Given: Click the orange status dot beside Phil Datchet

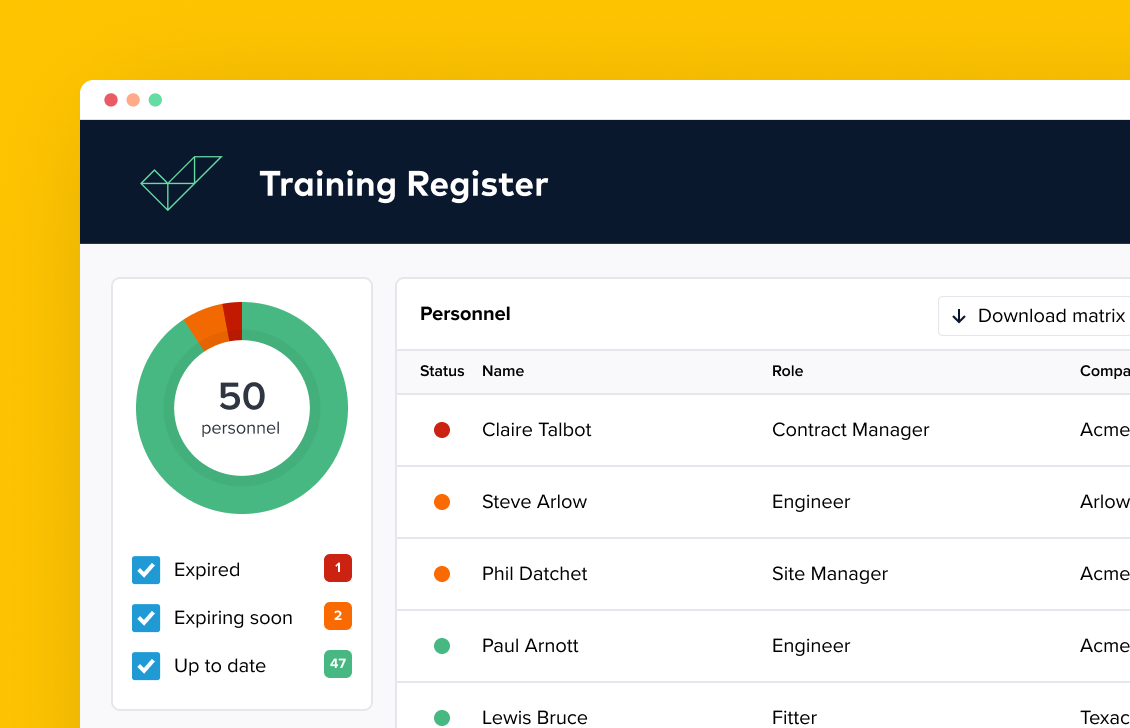Looking at the screenshot, I should click(442, 574).
